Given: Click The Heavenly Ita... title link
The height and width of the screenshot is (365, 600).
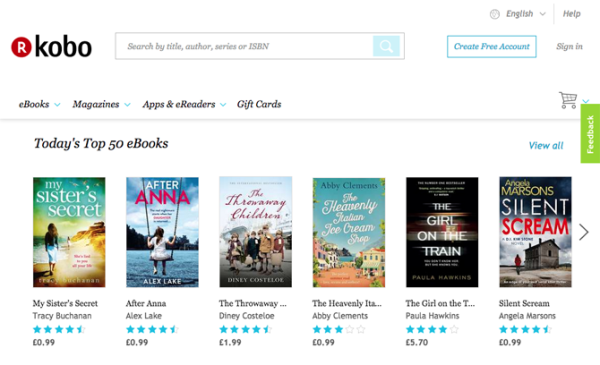Looking at the screenshot, I should (347, 303).
